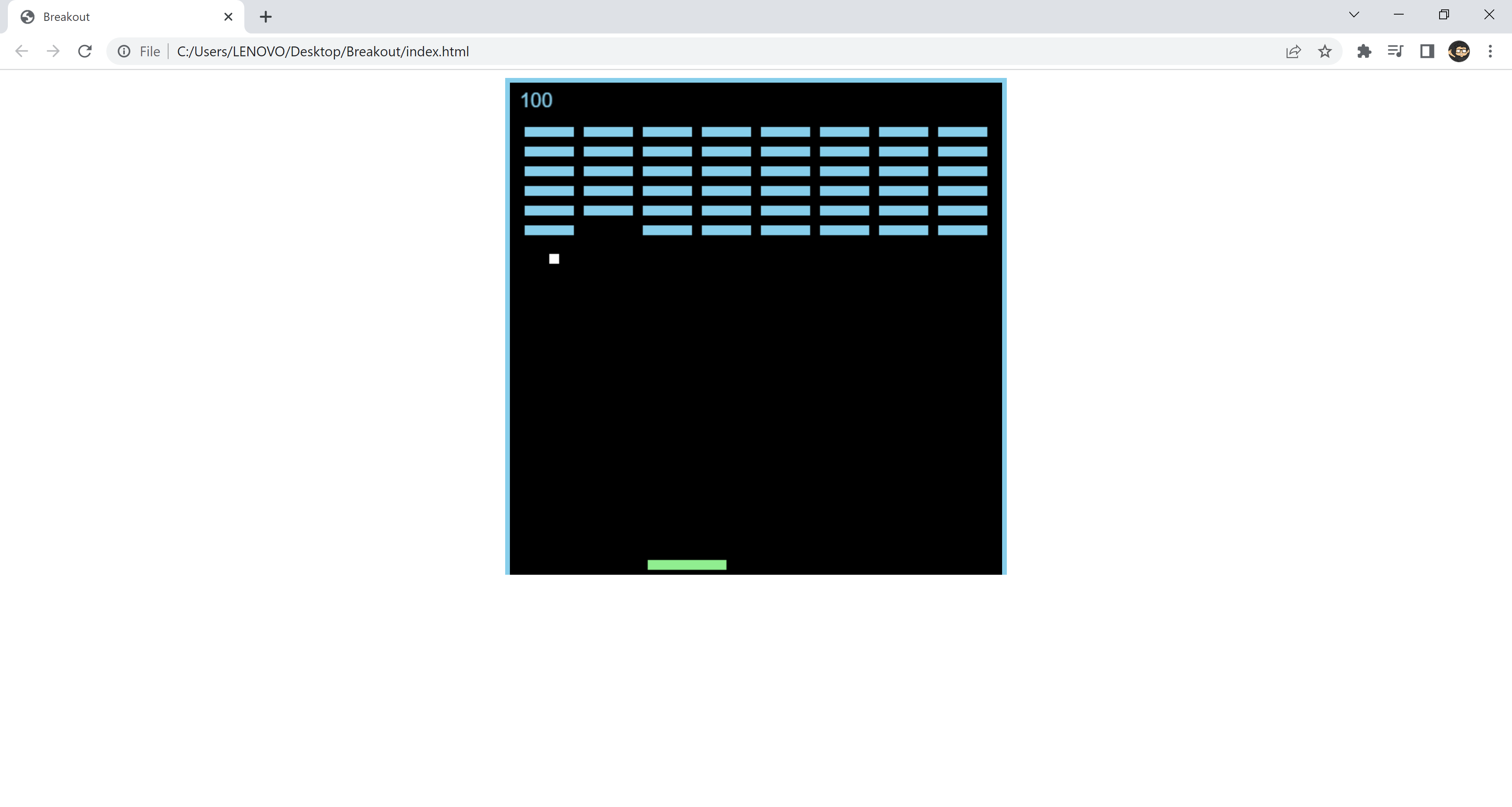Click the forward navigation arrow

53,52
